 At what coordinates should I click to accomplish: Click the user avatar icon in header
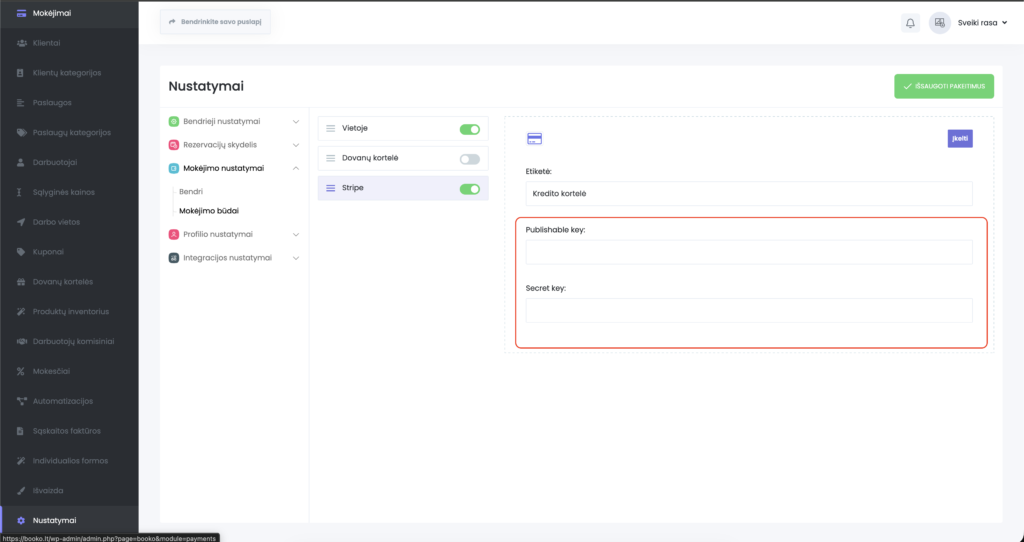(939, 23)
